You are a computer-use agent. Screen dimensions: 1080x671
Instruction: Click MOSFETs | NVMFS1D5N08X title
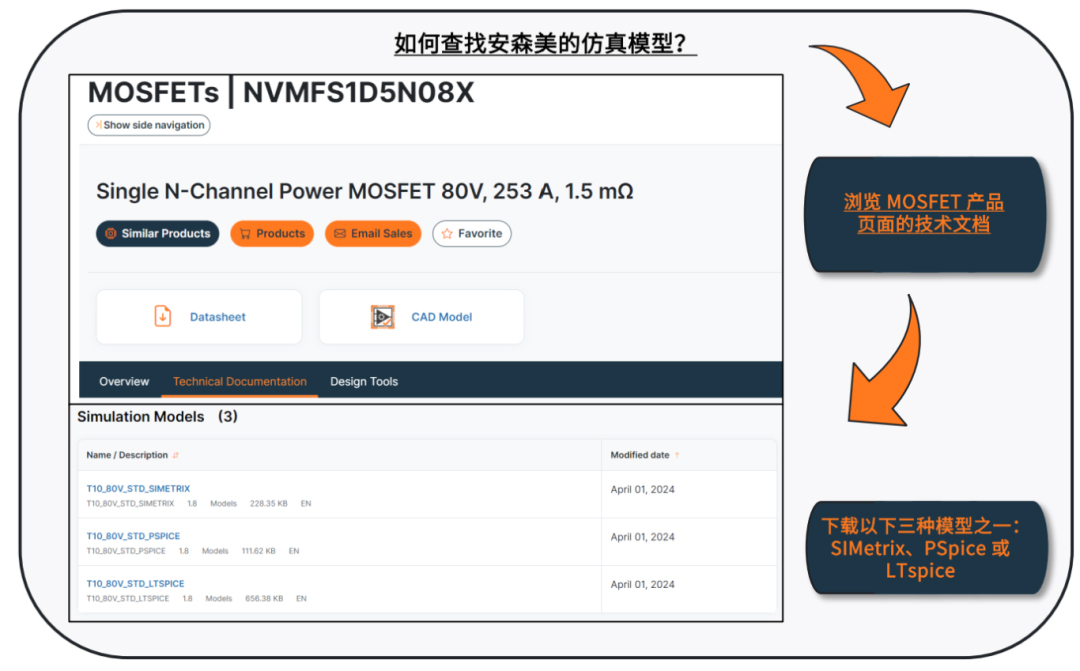pos(281,92)
